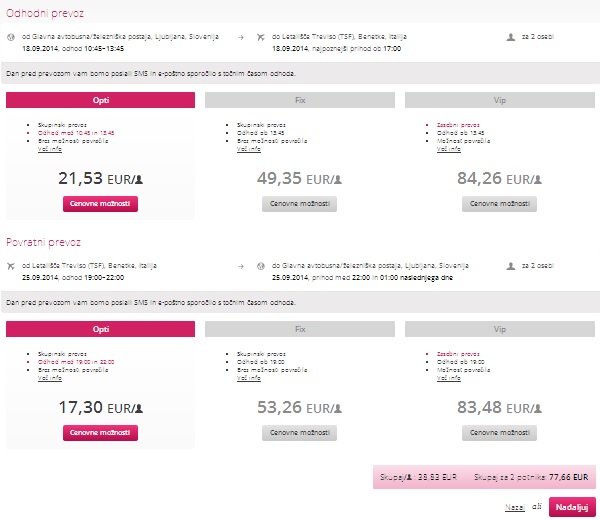Choose the Vip tab for return transfer
This screenshot has height=520, width=600.
500,329
